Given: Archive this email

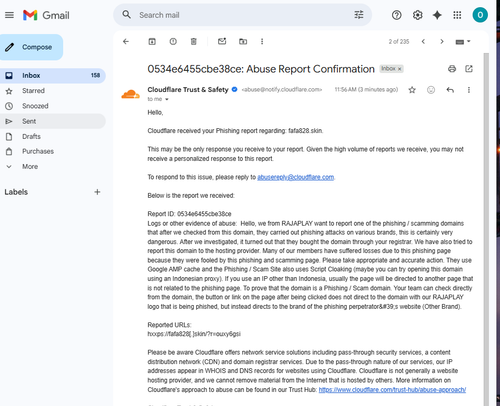Looking at the screenshot, I should click(152, 41).
